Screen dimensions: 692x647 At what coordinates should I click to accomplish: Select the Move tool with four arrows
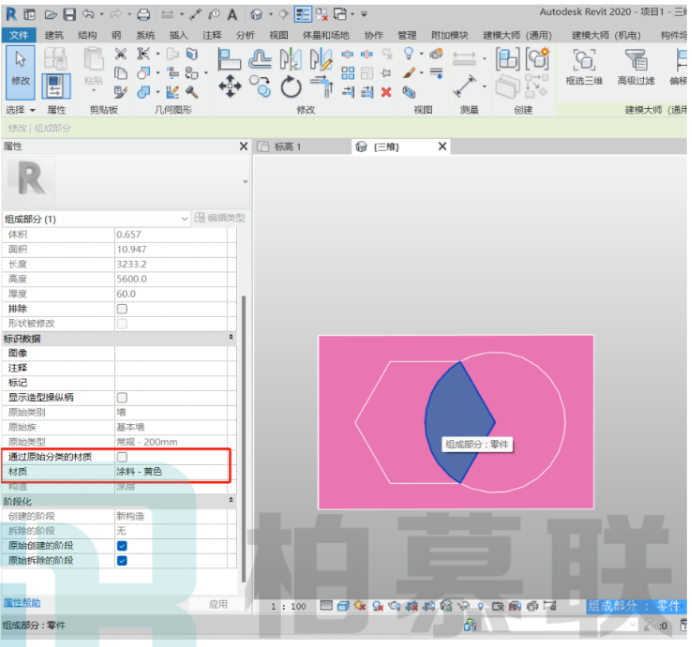click(230, 86)
